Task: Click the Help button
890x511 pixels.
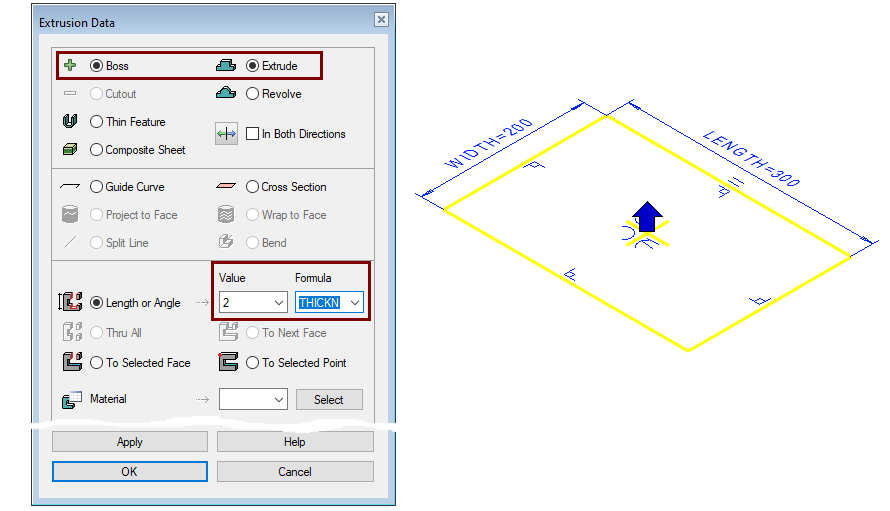Action: (295, 442)
